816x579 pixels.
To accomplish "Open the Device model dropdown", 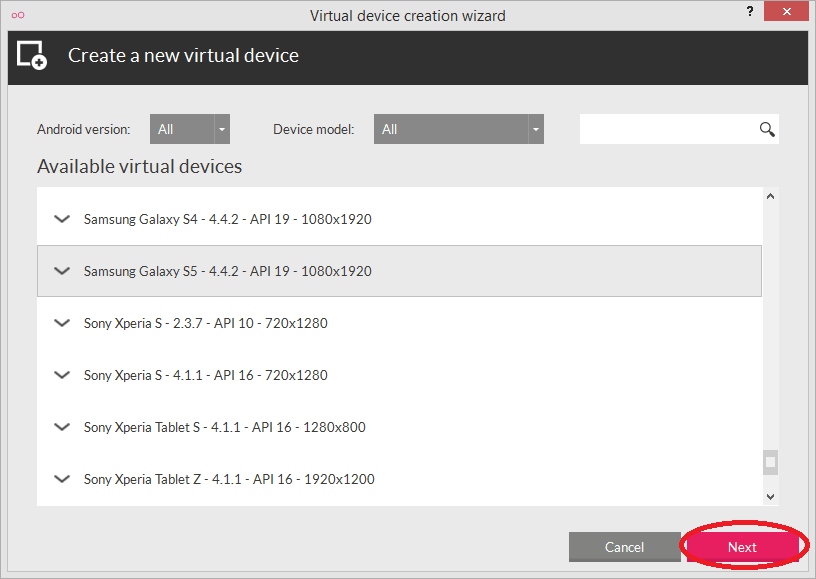I will [x=458, y=129].
